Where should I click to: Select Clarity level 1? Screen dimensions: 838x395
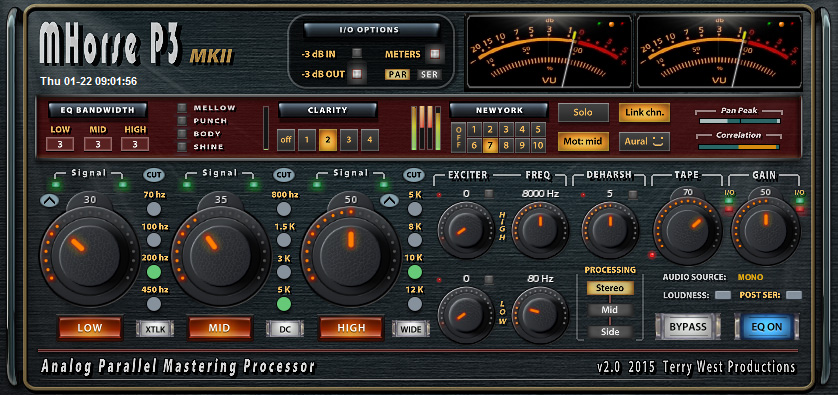pyautogui.click(x=307, y=140)
